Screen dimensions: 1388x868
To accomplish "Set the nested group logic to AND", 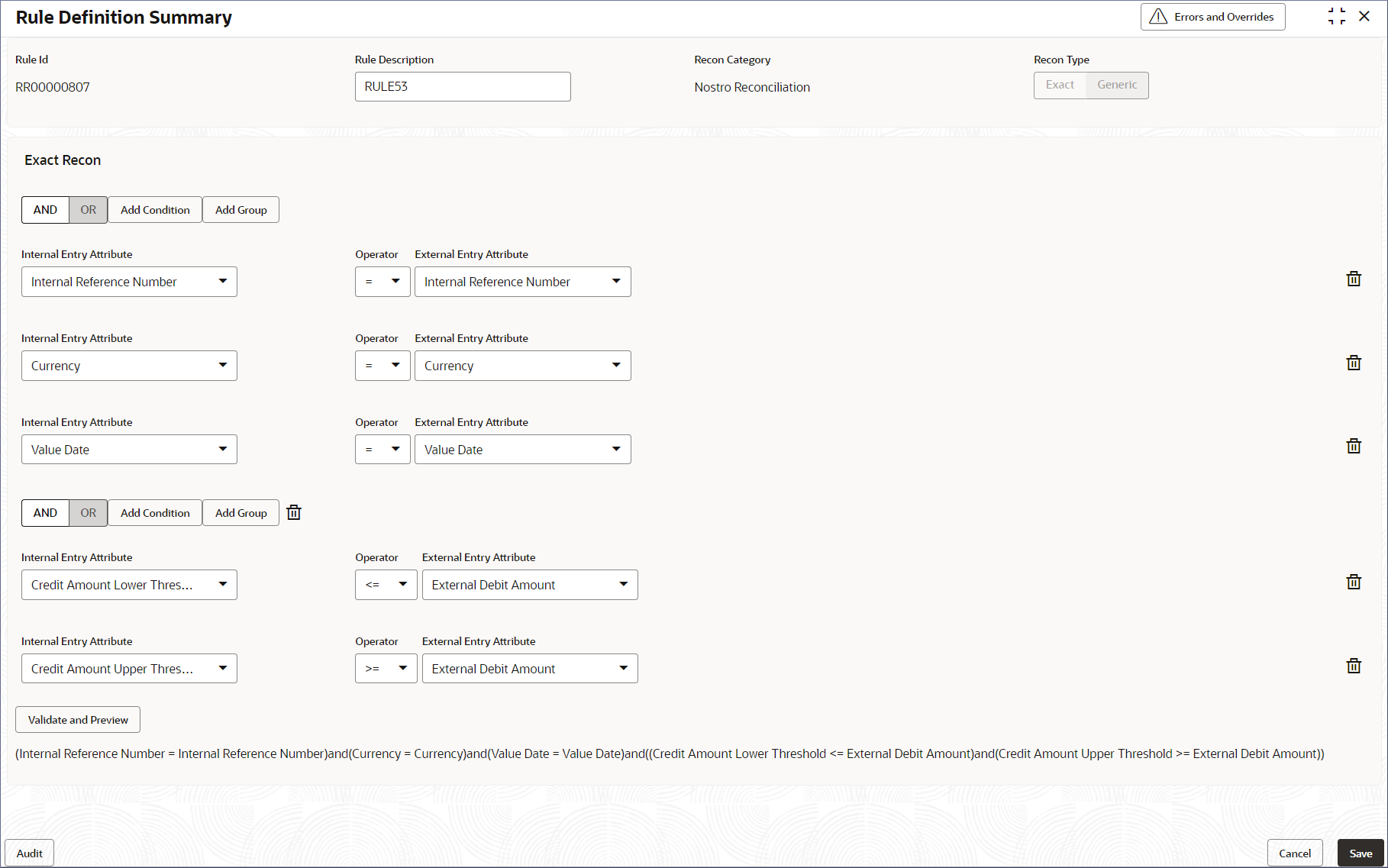I will pos(45,513).
